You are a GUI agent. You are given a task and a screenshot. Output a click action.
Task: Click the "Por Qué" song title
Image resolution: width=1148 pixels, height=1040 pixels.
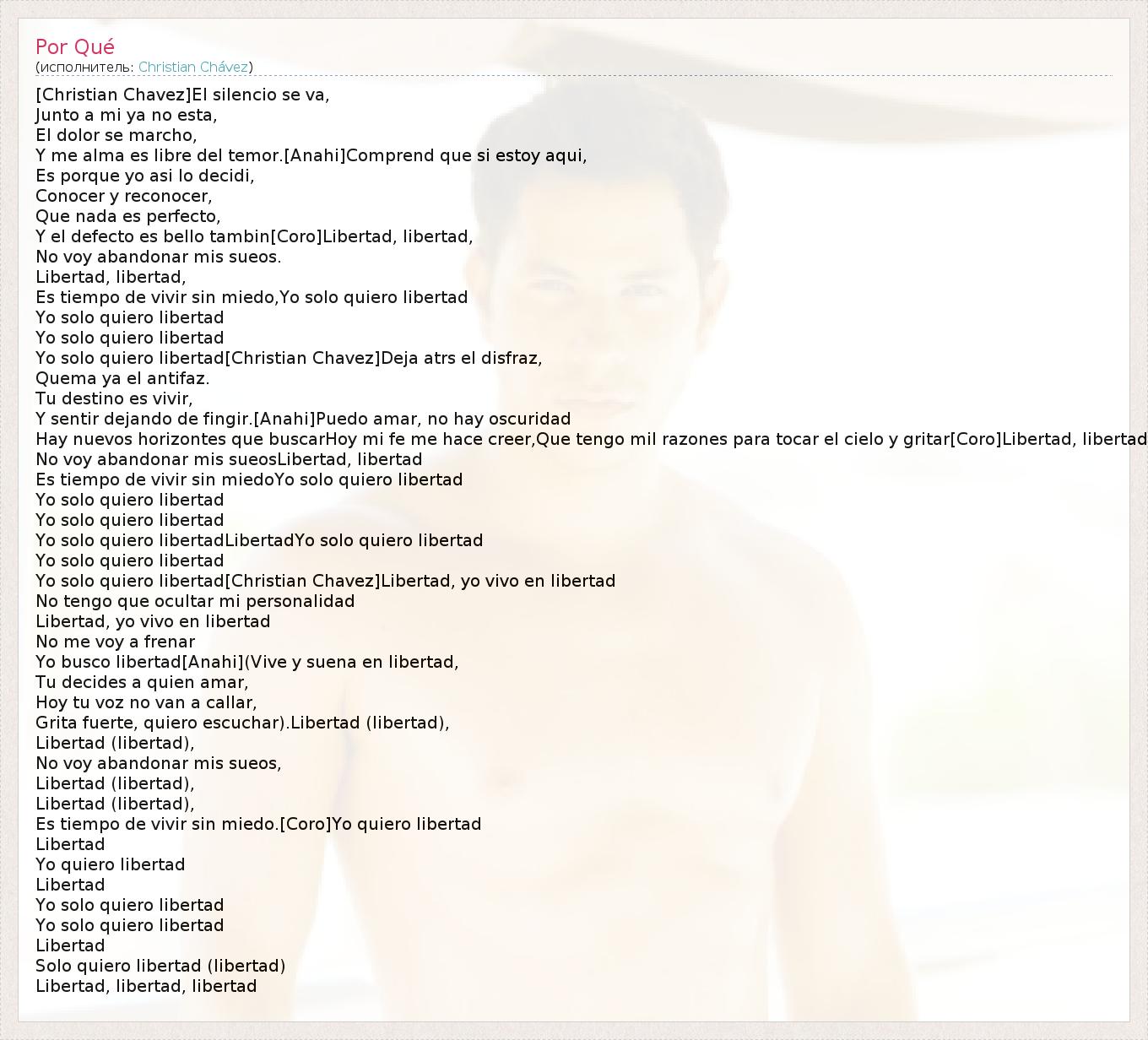coord(75,46)
